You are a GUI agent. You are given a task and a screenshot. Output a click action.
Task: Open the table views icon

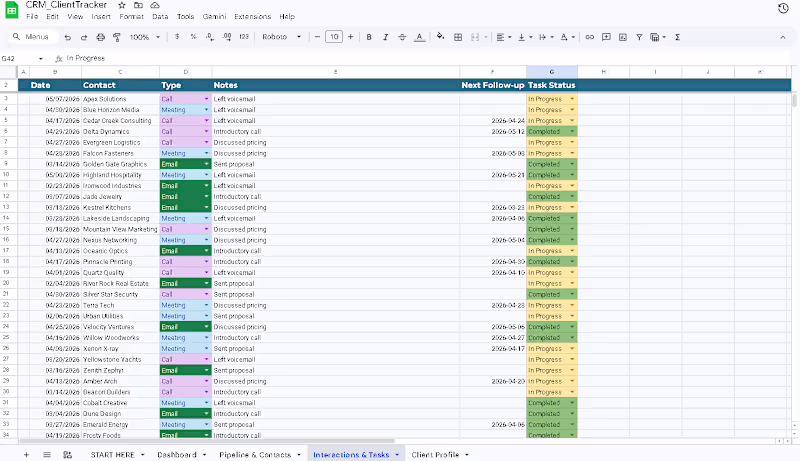point(658,37)
